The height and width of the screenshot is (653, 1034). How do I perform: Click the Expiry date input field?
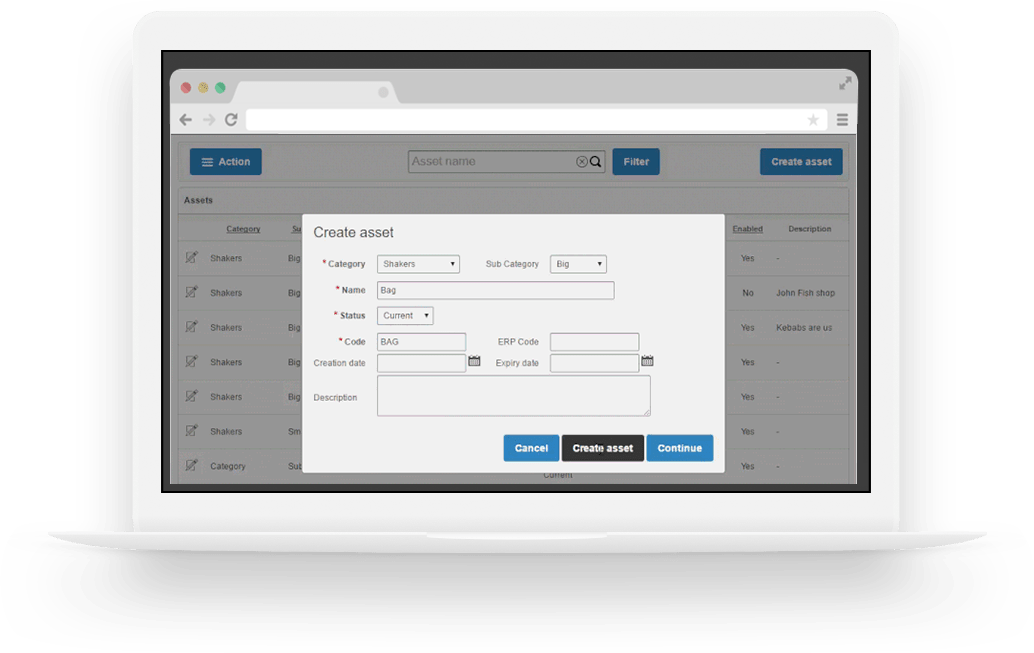pos(594,363)
